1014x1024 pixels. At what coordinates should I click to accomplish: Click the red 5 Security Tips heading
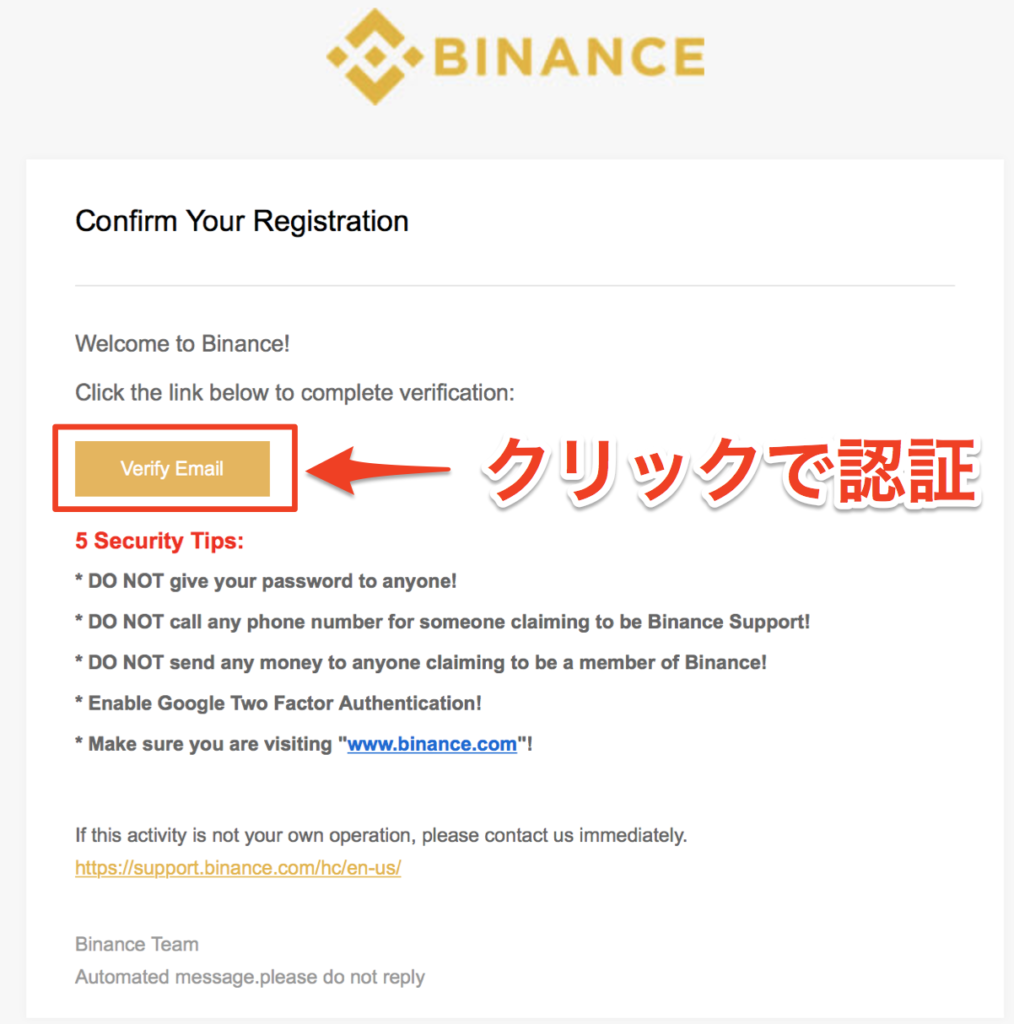tap(159, 541)
